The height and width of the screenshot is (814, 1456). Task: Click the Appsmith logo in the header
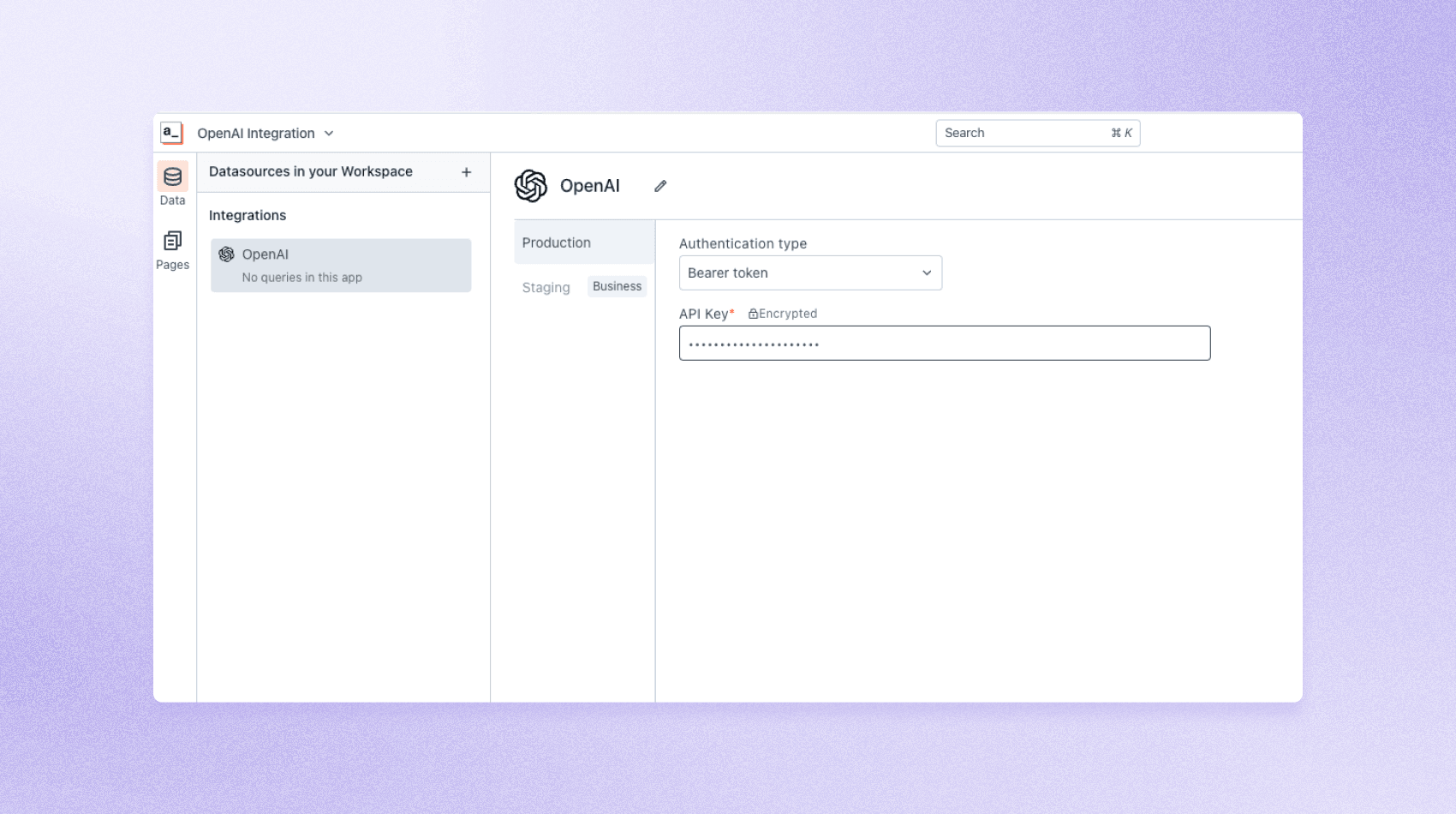[171, 133]
